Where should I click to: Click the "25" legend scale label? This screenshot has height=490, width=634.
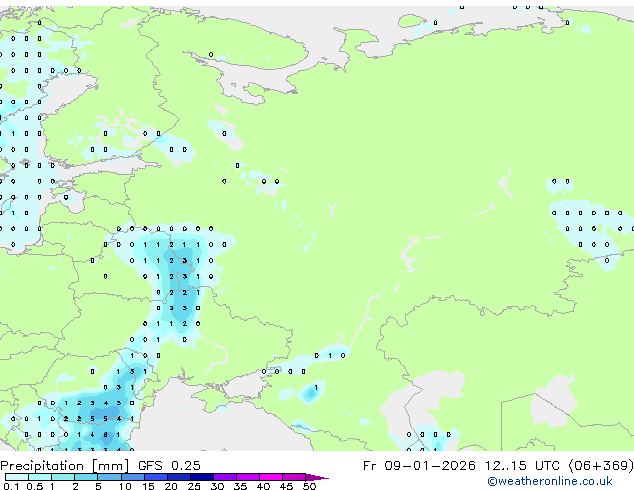[x=194, y=486]
